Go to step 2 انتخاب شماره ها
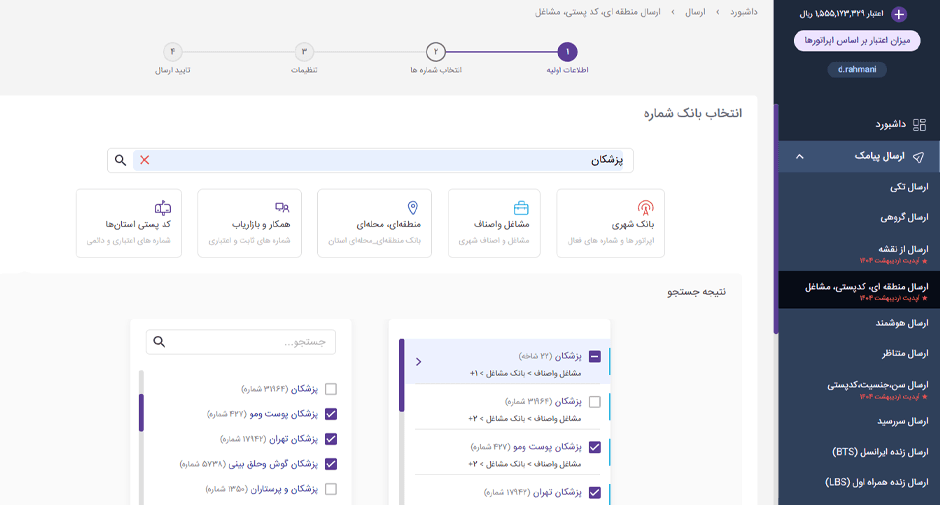The height and width of the screenshot is (505, 940). (436, 52)
